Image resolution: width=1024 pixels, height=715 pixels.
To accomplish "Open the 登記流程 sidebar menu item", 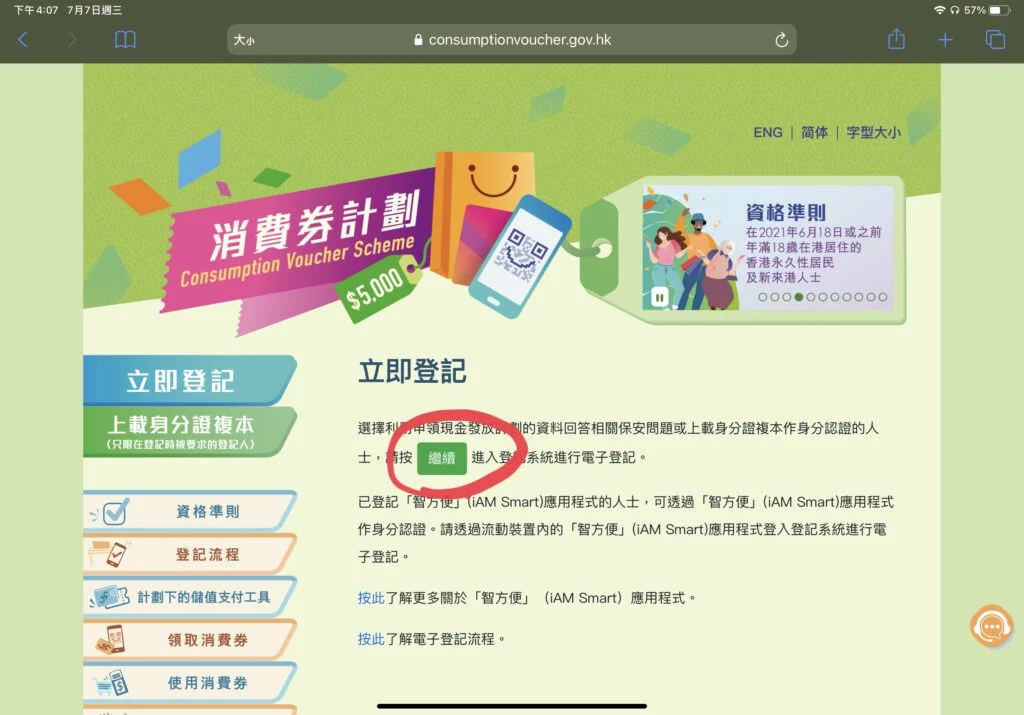I will (x=190, y=554).
